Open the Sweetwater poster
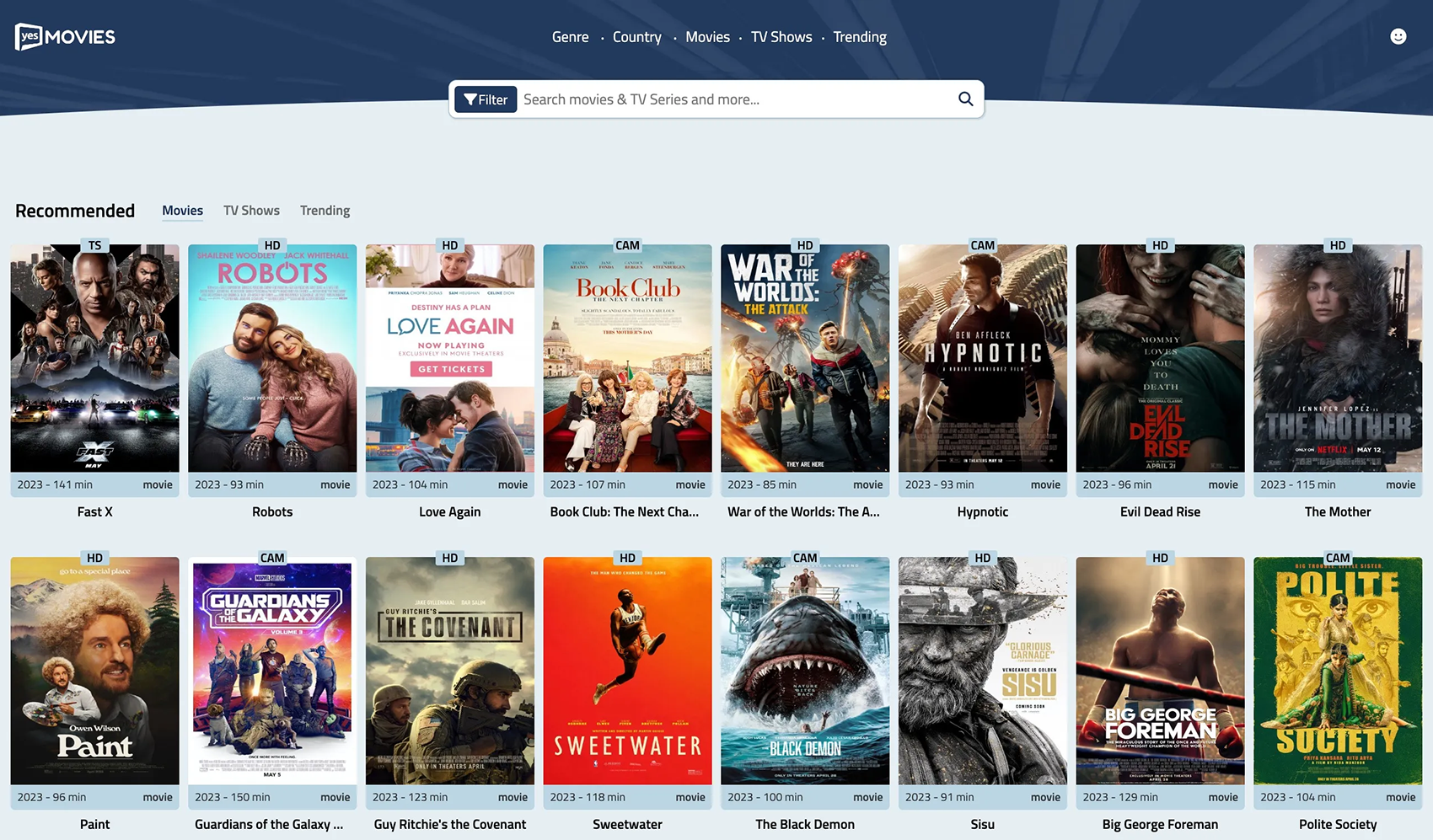Image resolution: width=1433 pixels, height=840 pixels. coord(627,671)
